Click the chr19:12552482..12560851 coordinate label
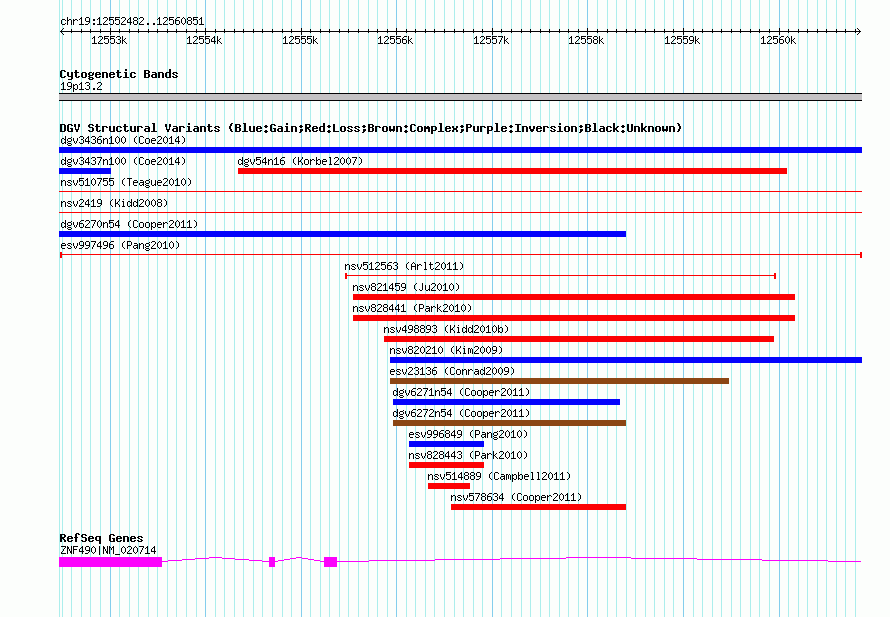The image size is (890, 617). coord(132,22)
